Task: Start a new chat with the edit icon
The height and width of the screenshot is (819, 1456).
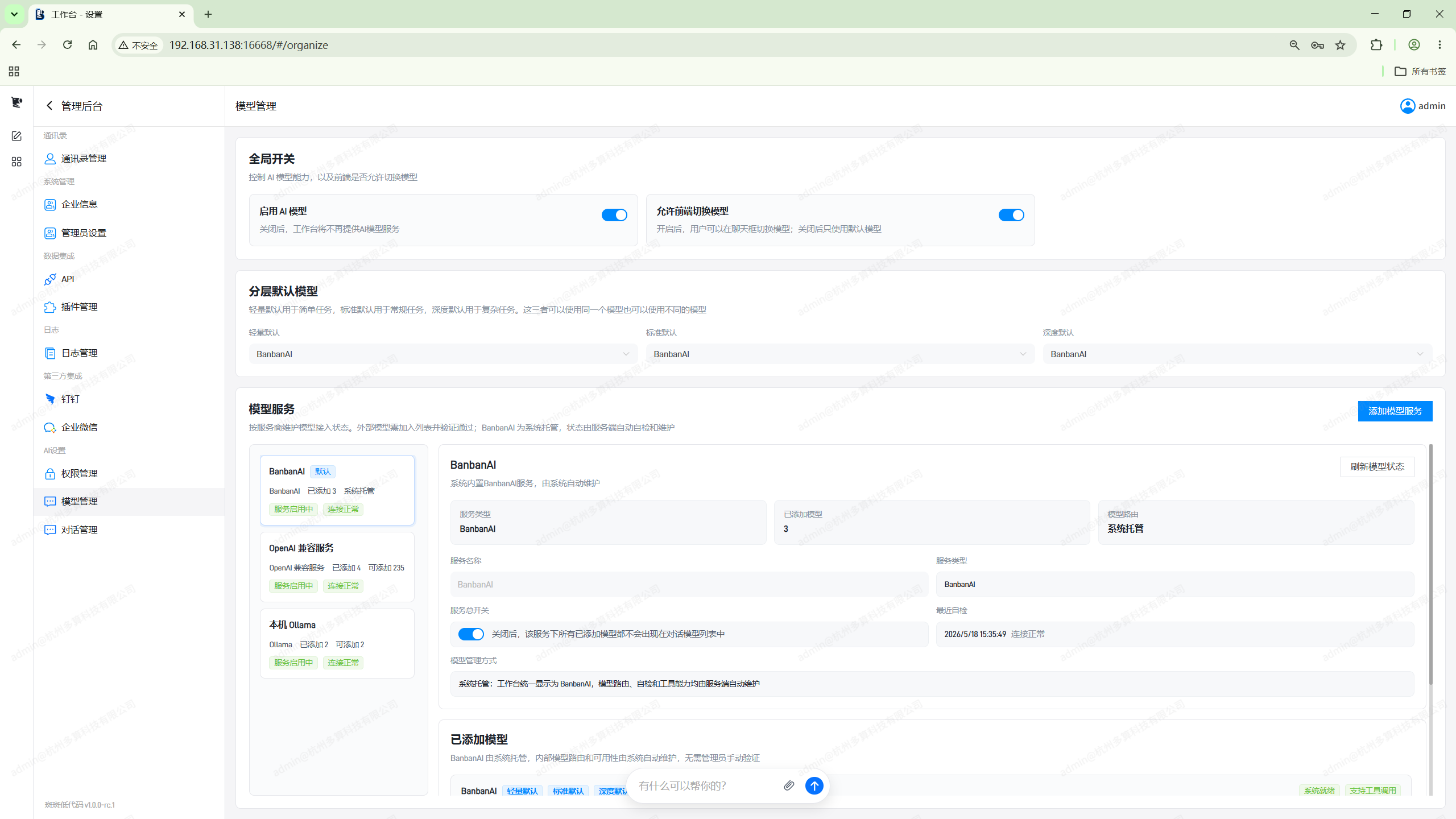Action: pos(16,136)
